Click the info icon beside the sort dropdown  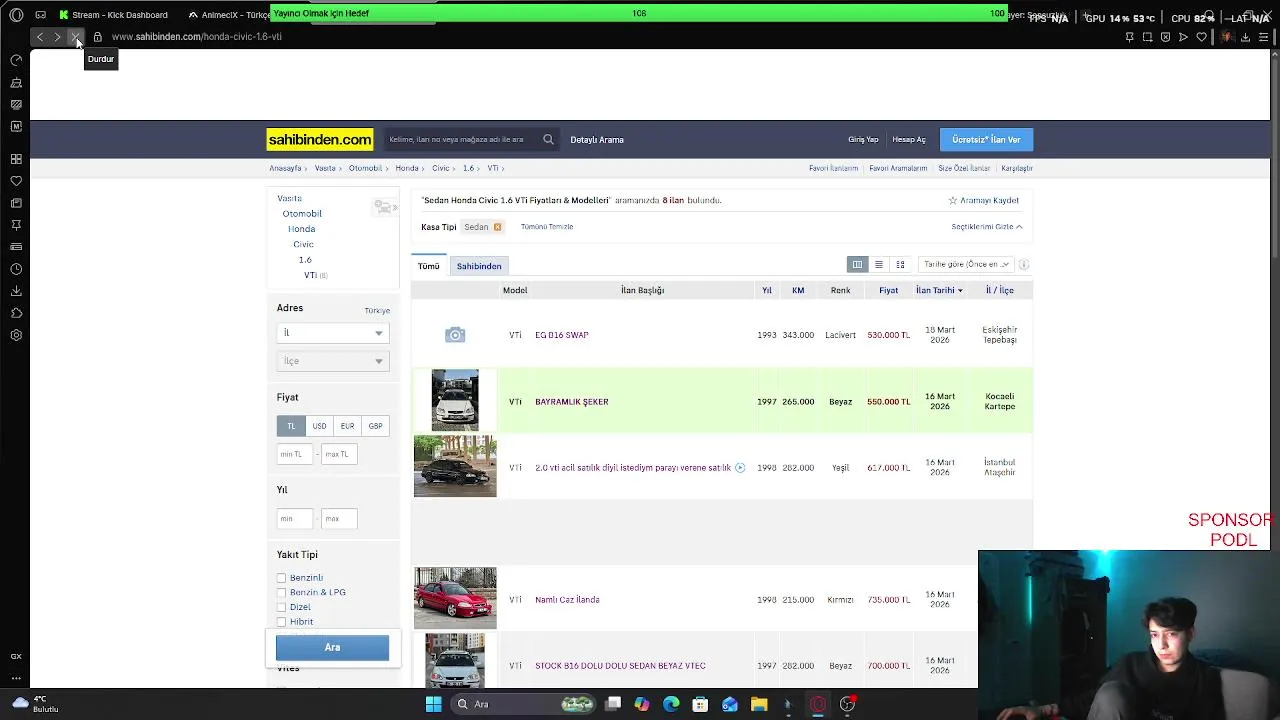point(1023,264)
